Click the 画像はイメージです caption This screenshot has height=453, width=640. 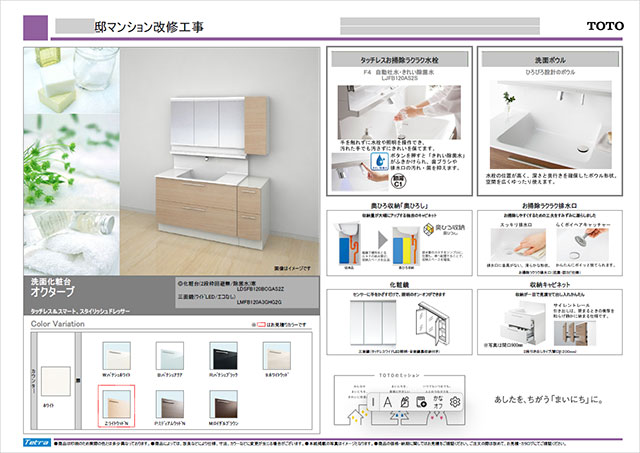[292, 268]
